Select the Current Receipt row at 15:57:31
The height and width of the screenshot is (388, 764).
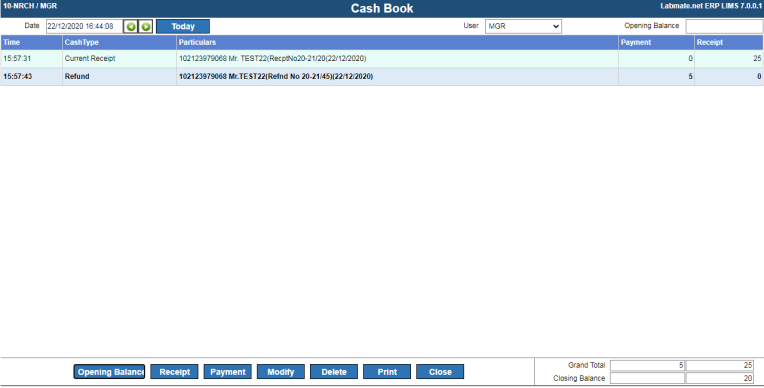click(x=382, y=58)
